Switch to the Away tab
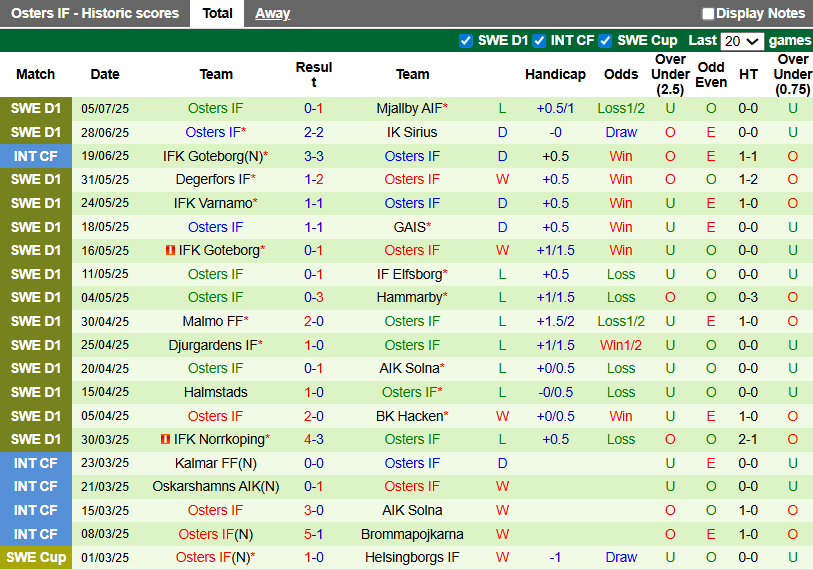This screenshot has height=570, width=813. [x=272, y=13]
